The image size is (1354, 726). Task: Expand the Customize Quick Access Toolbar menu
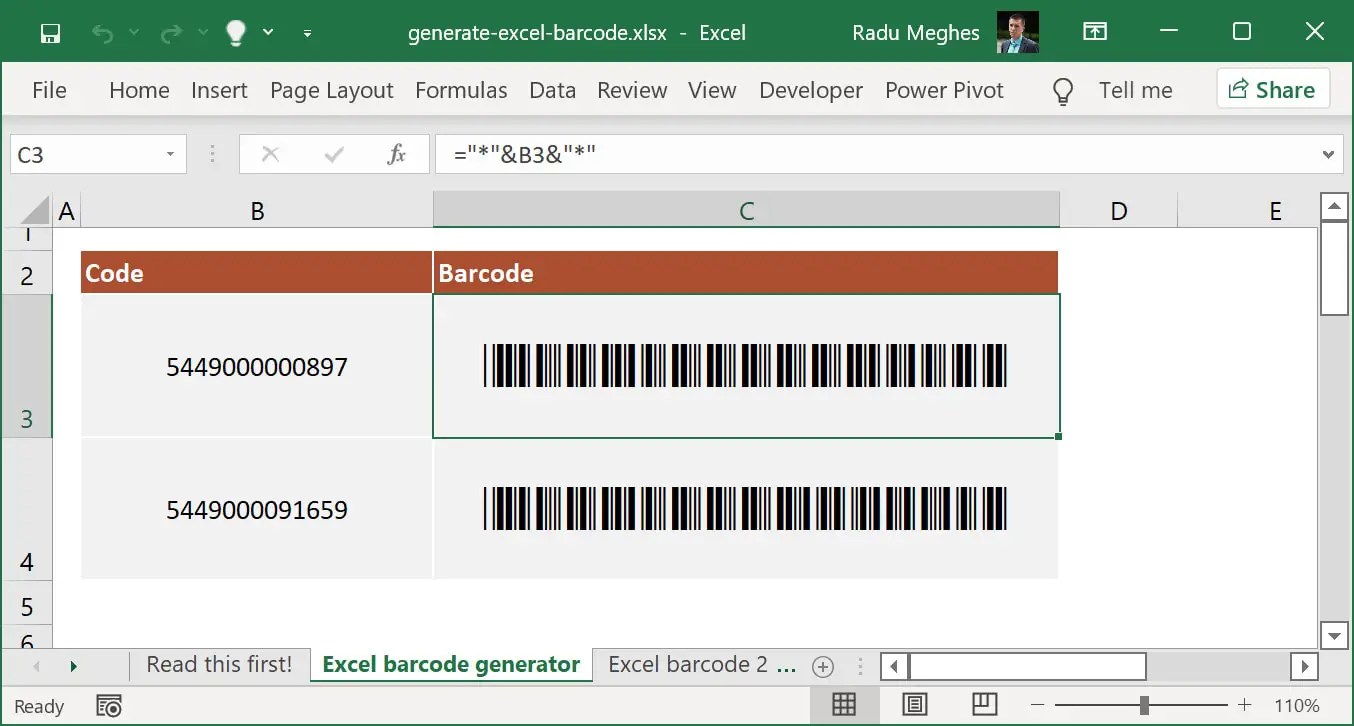point(307,33)
